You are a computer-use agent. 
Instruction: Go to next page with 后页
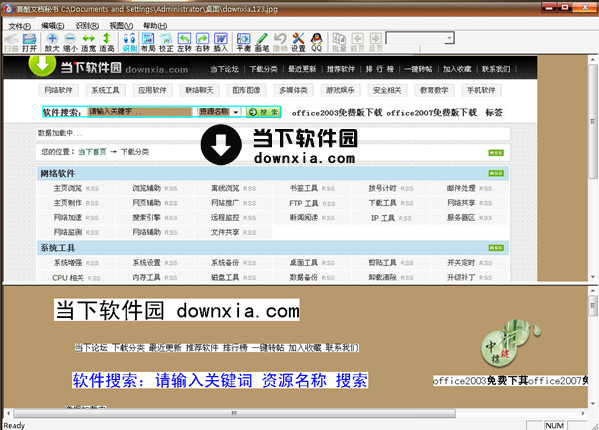[x=376, y=42]
